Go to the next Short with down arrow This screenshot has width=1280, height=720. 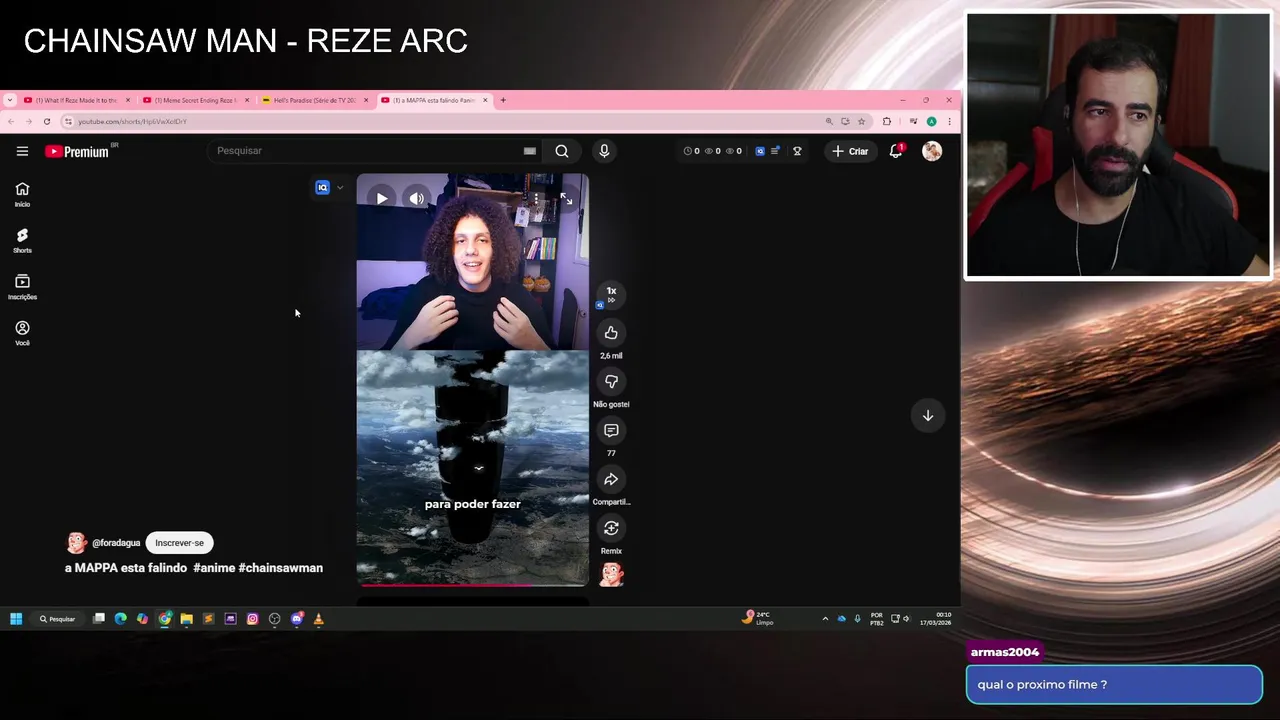pyautogui.click(x=928, y=415)
